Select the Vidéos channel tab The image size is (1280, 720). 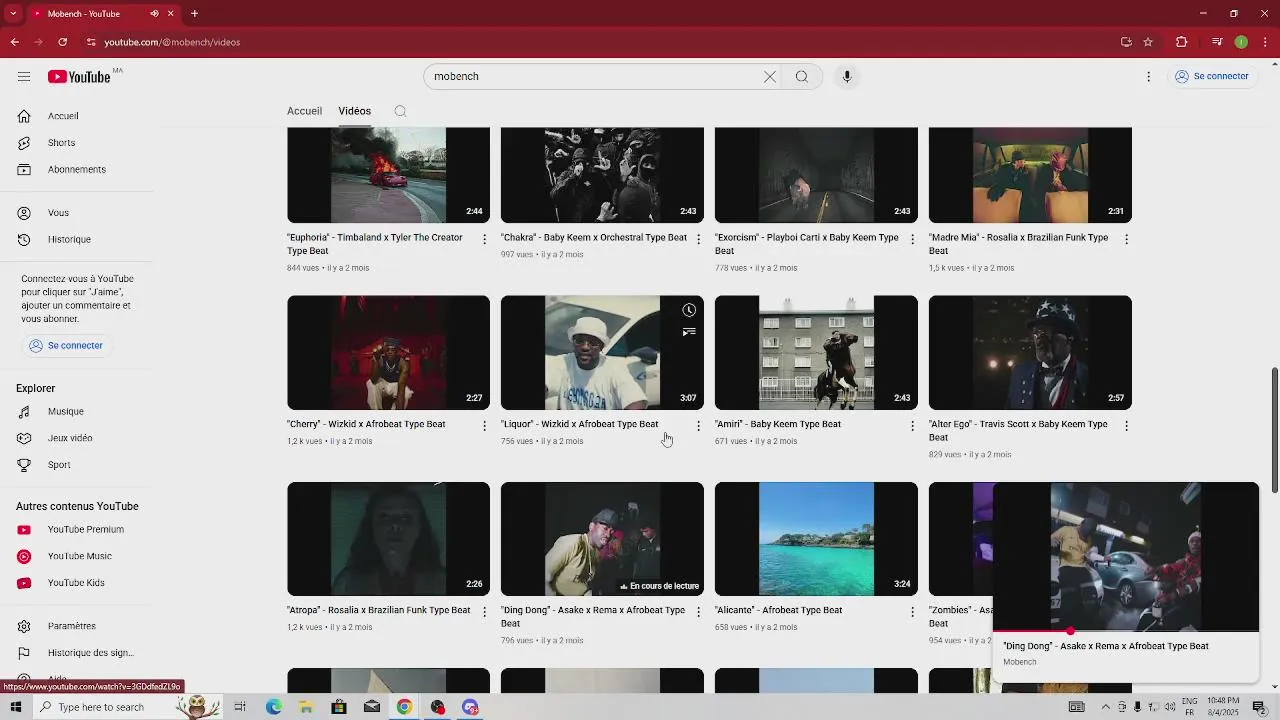click(354, 111)
